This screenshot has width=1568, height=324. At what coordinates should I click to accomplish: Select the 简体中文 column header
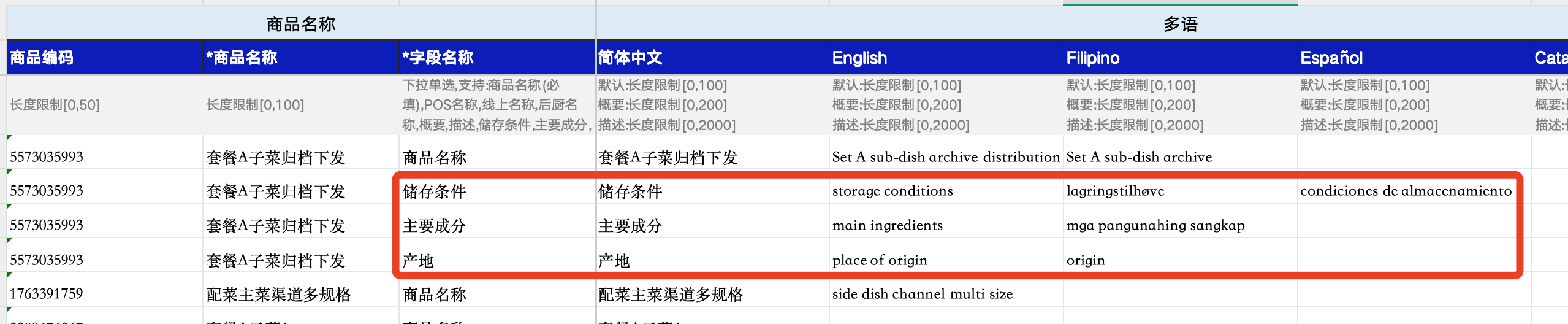(712, 58)
